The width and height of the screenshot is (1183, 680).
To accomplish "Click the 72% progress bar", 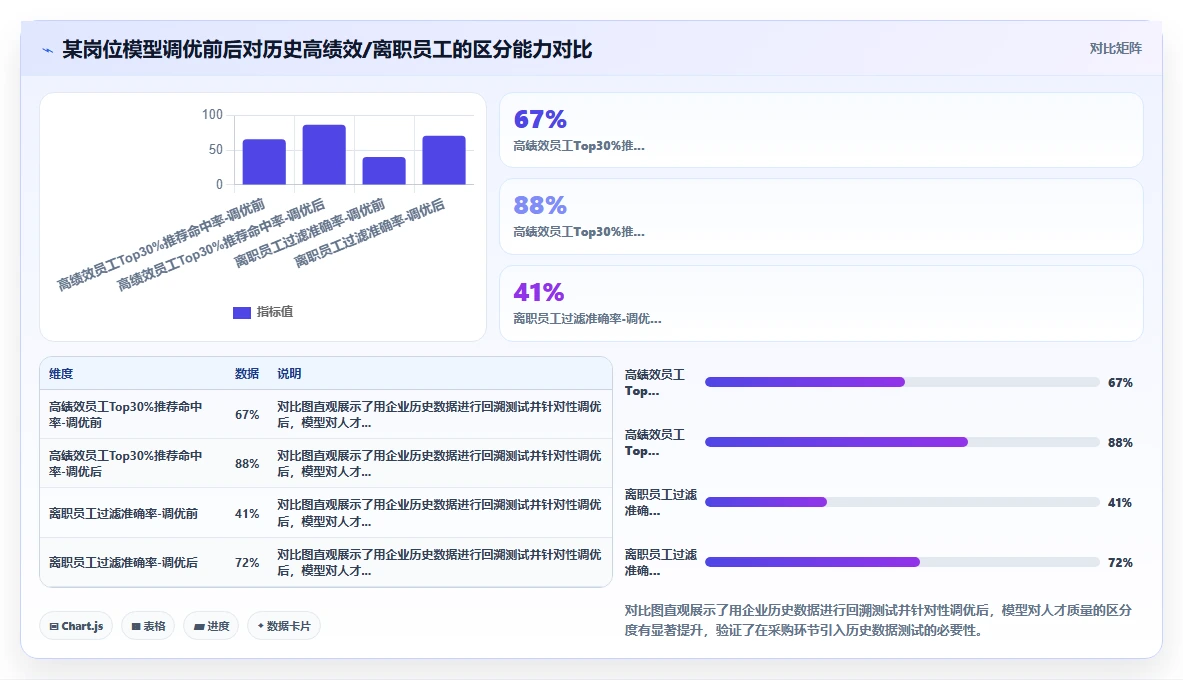I will point(902,562).
